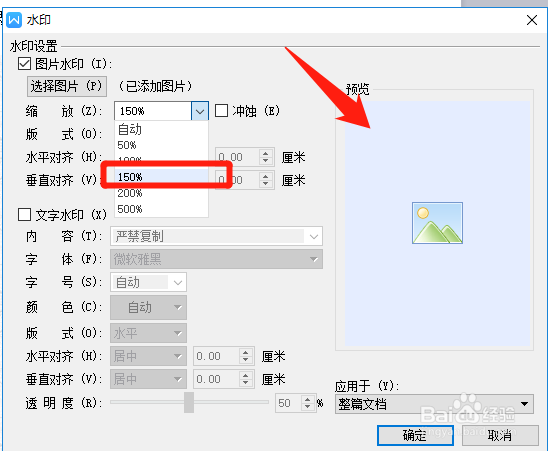Open the 颜色 color dropdown

point(149,307)
